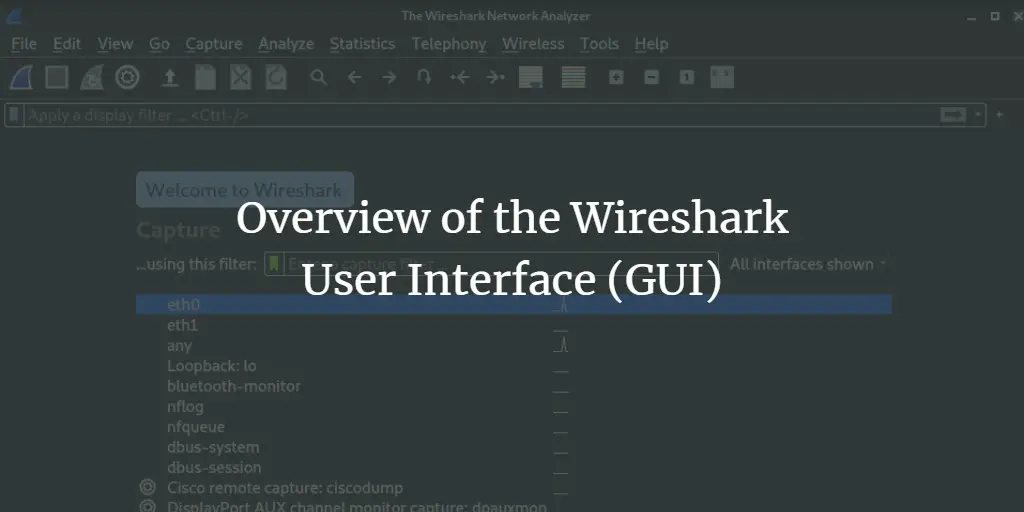Viewport: 1024px width, 512px height.
Task: Open capture filter bookmark icon
Action: coord(274,264)
